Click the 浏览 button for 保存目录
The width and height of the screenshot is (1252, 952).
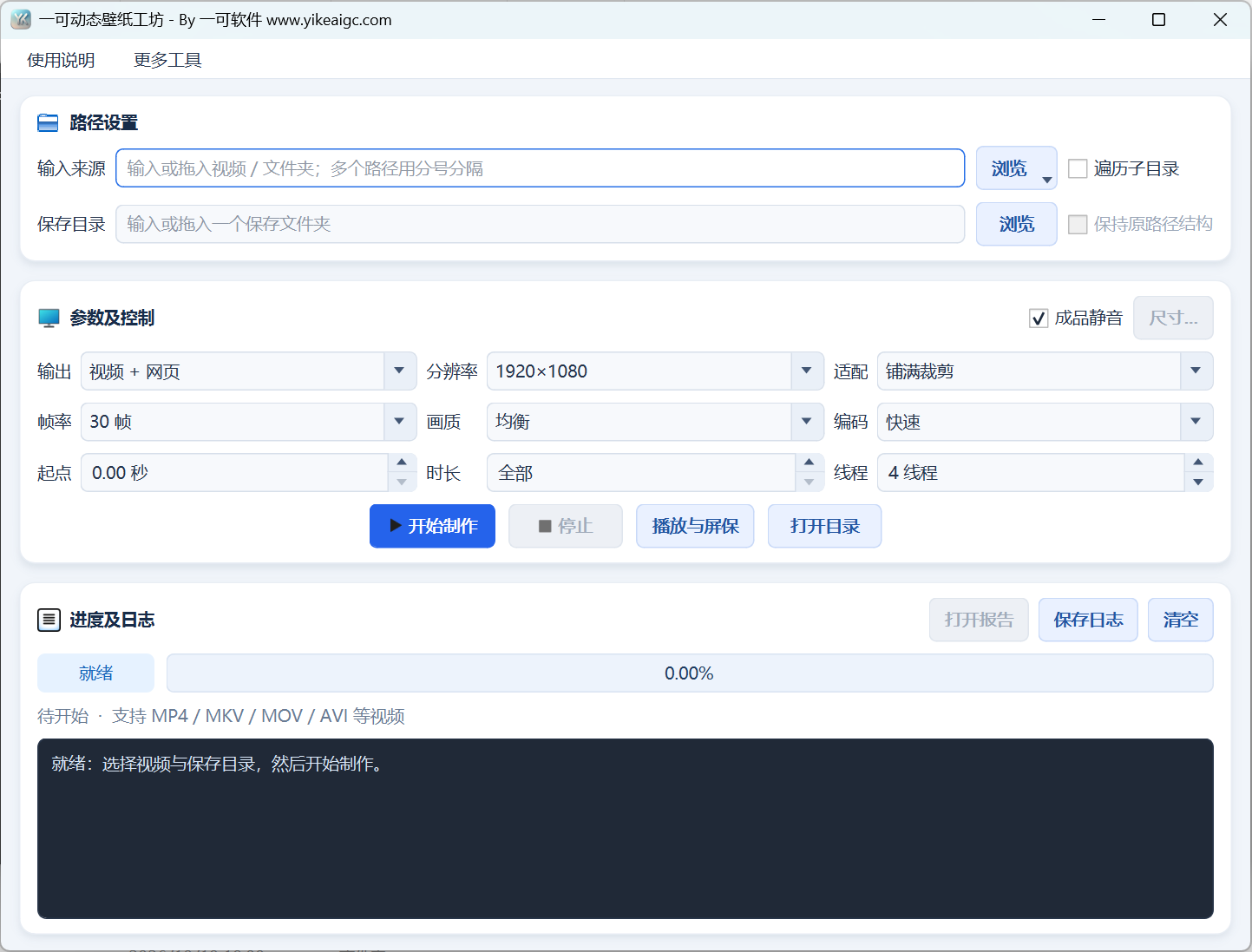[x=1016, y=224]
